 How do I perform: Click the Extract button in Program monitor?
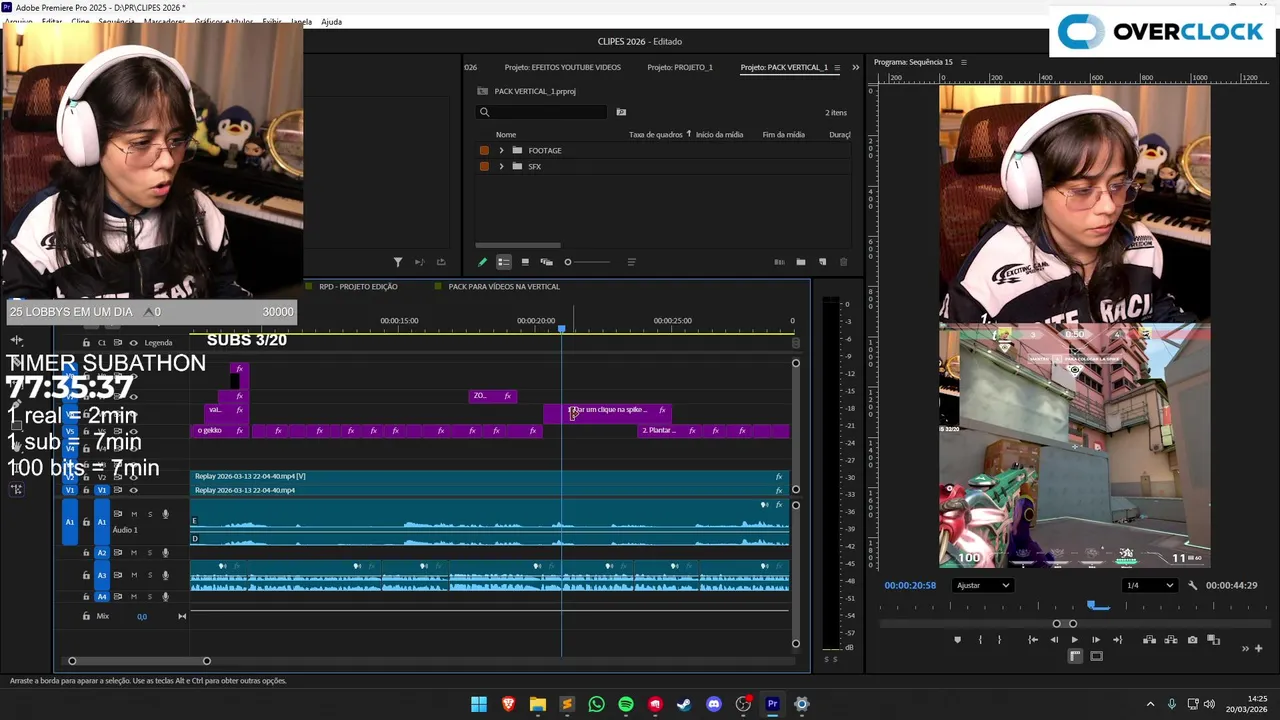click(x=1171, y=640)
